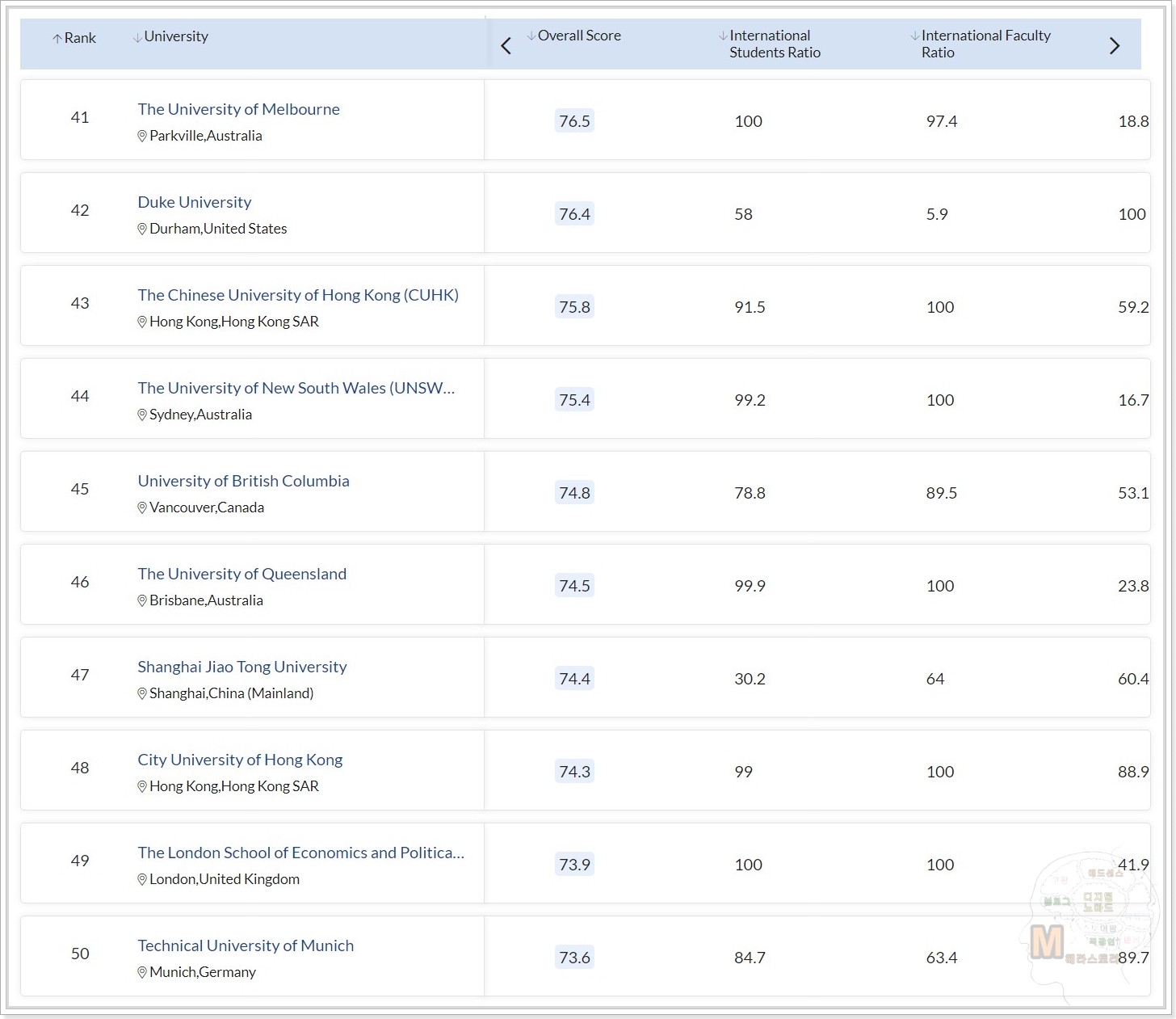Open City University of Hong Kong link
This screenshot has width=1176, height=1019.
tap(240, 760)
